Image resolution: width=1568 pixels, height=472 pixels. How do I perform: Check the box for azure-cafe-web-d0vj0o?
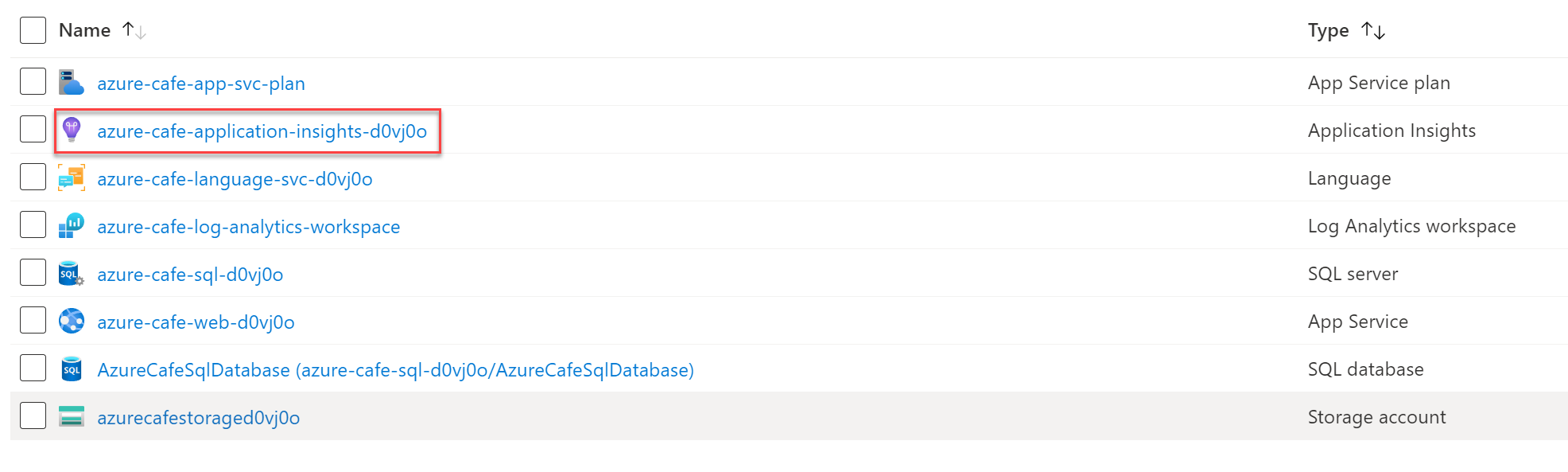[x=33, y=320]
